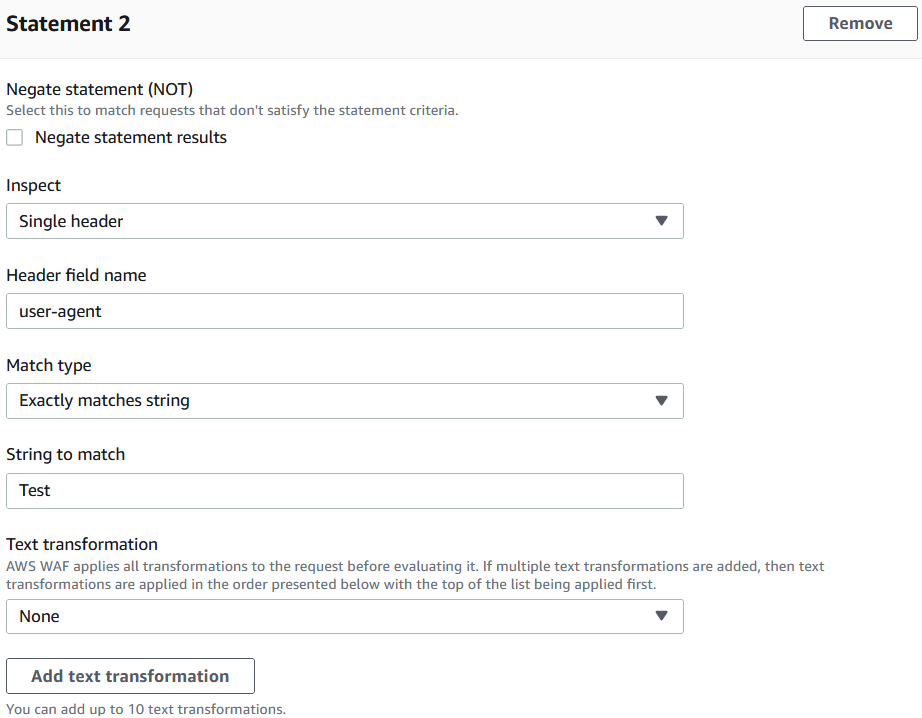Click the "Text transformation" section label

point(82,545)
